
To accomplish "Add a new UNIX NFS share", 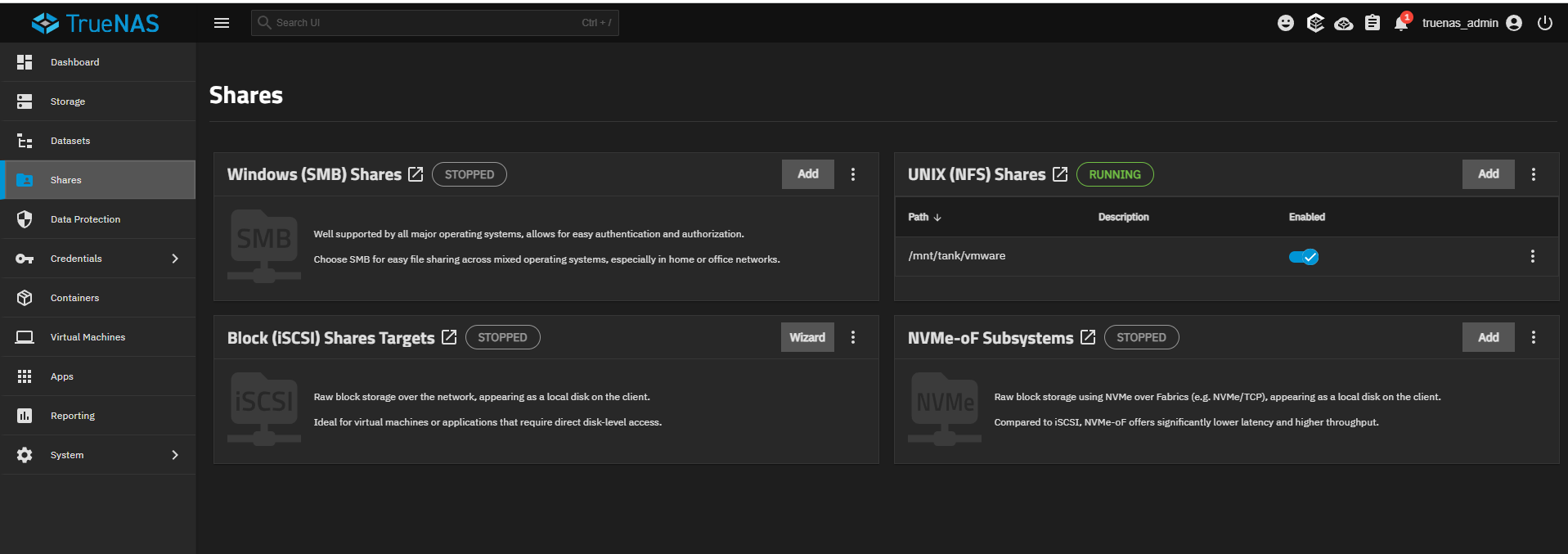I will click(1489, 174).
